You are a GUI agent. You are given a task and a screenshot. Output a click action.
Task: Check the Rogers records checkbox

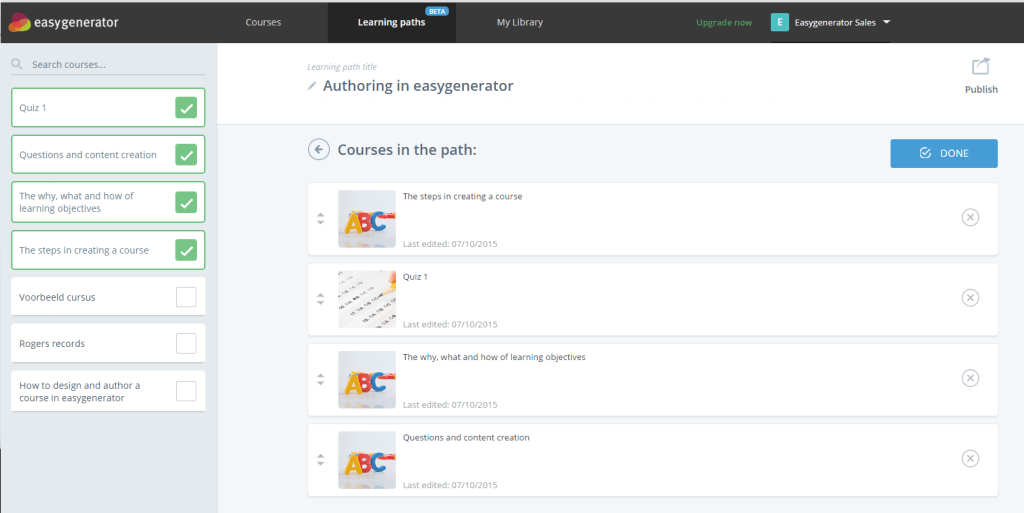186,343
